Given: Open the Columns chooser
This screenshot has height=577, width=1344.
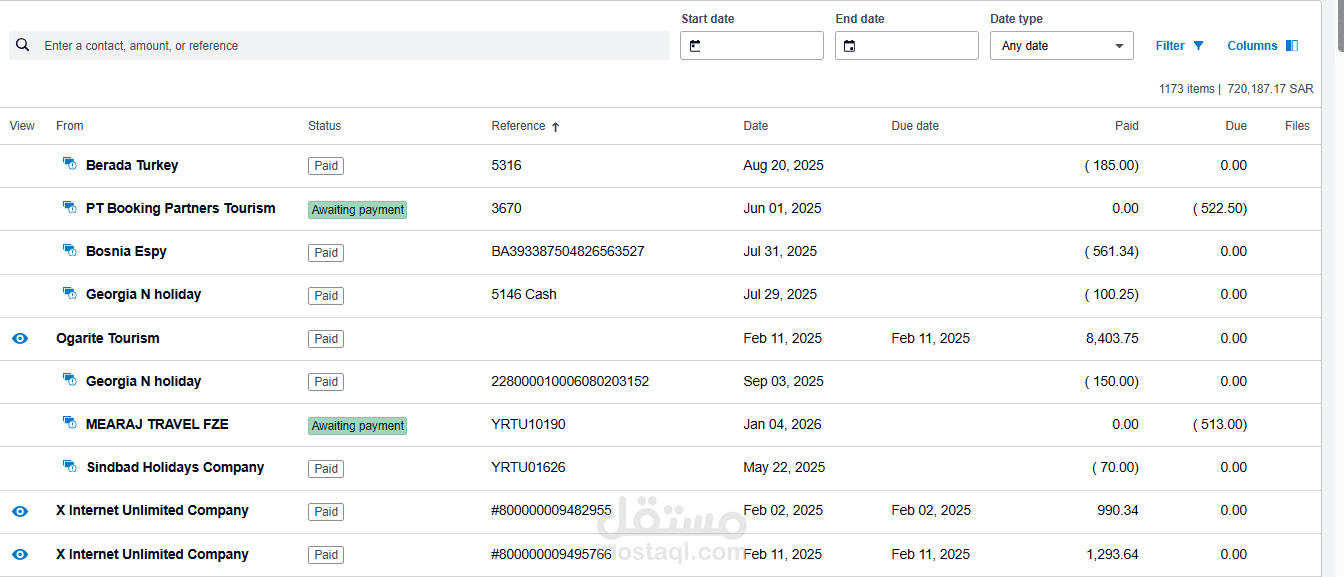Looking at the screenshot, I should pos(1262,45).
